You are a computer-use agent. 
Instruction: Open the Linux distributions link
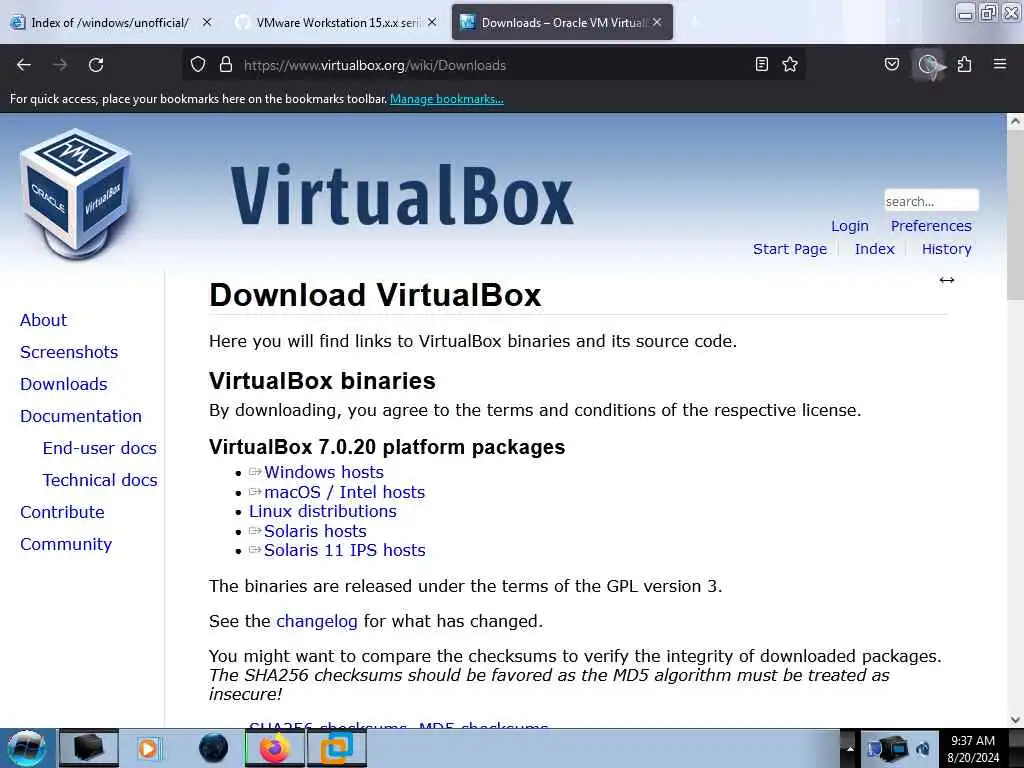[x=323, y=511]
